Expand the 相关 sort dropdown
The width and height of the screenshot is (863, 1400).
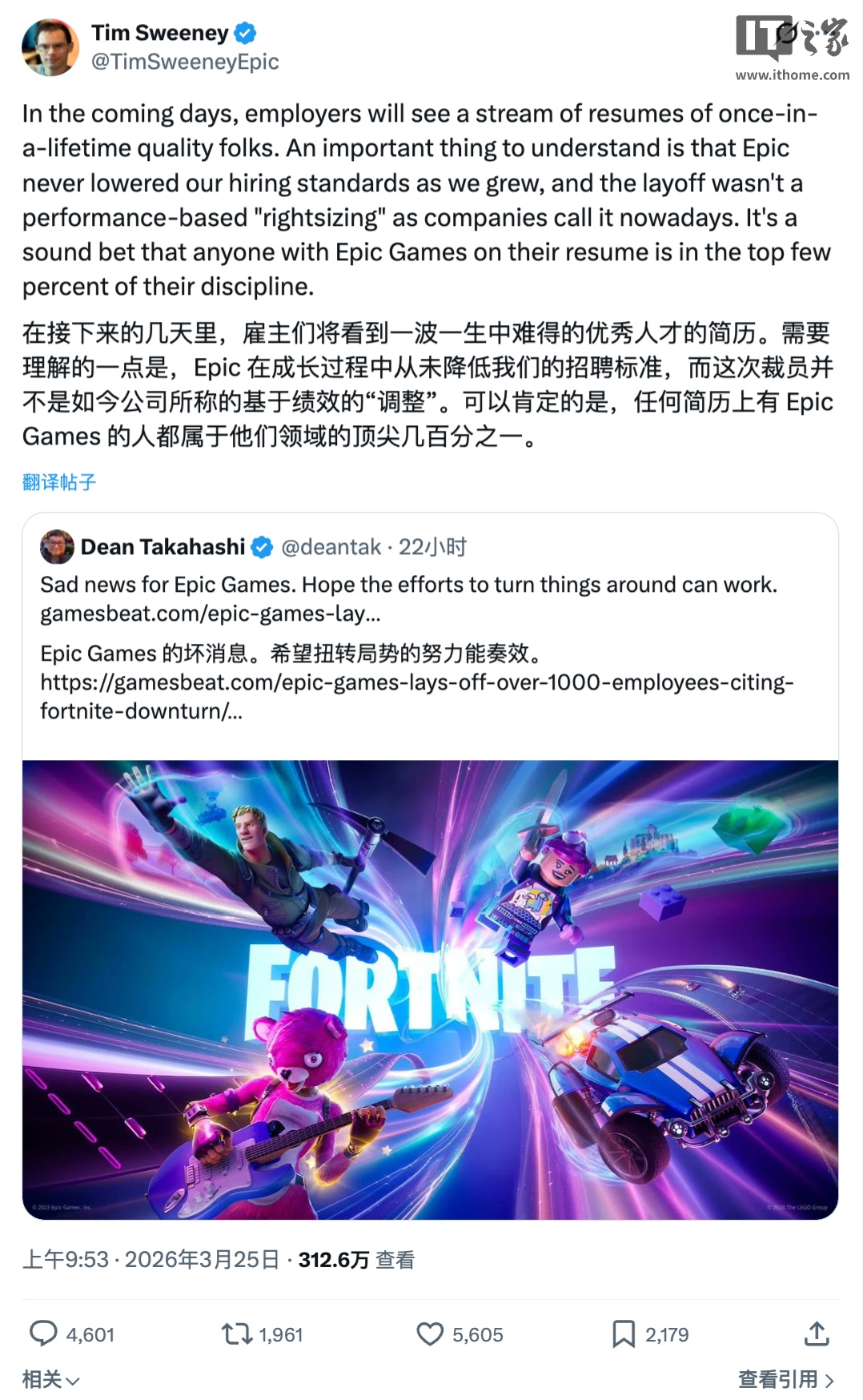(x=50, y=1379)
